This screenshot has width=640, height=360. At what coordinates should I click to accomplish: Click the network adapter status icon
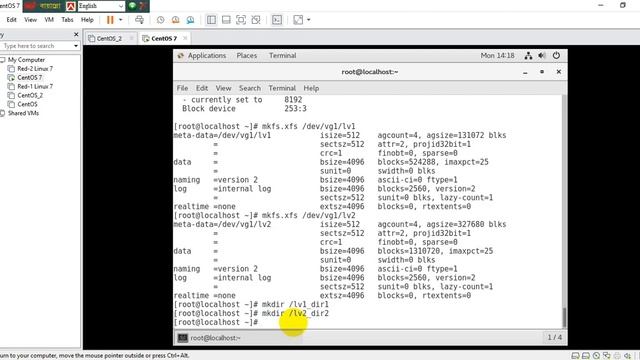coord(607,356)
